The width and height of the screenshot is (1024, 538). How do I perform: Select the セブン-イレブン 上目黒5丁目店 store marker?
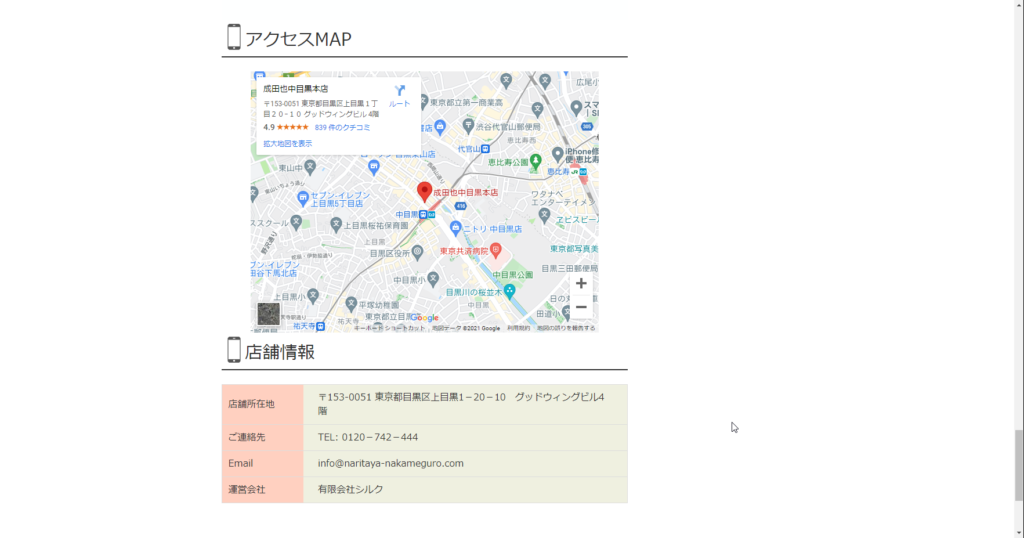[x=302, y=197]
